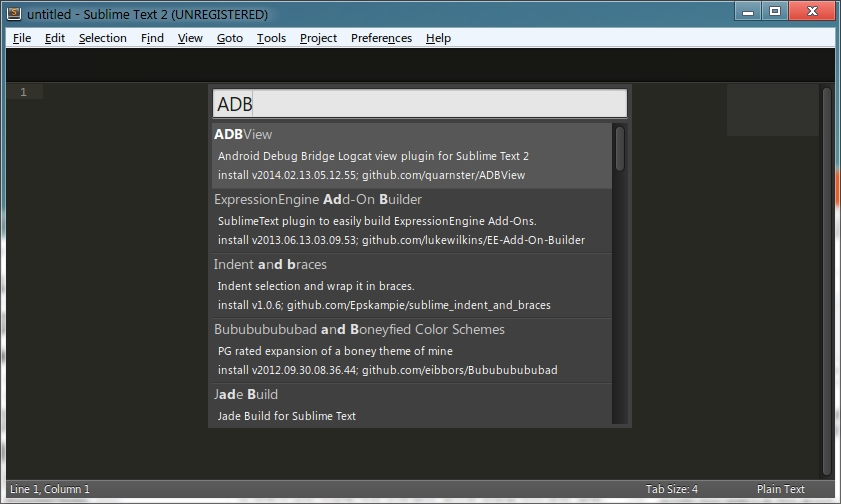The width and height of the screenshot is (841, 504).
Task: Click "Indent selection and wrap it in braces" text
Action: (316, 286)
